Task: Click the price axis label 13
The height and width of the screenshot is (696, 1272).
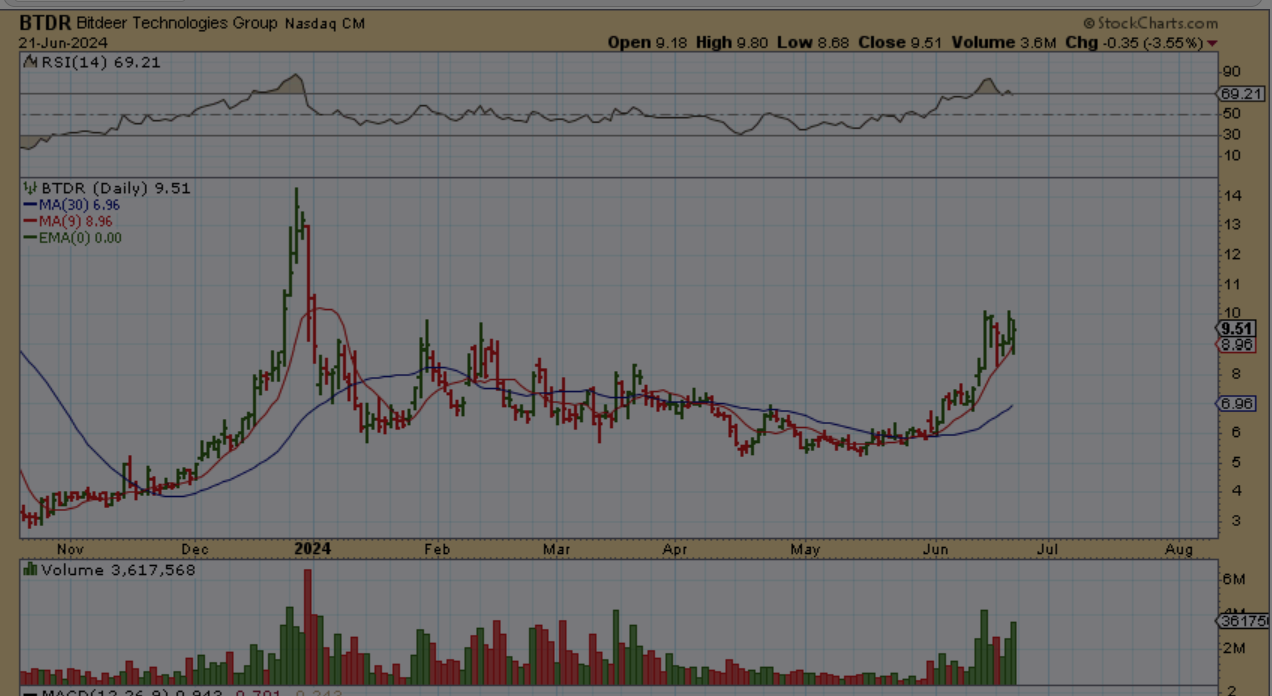Action: 1233,225
